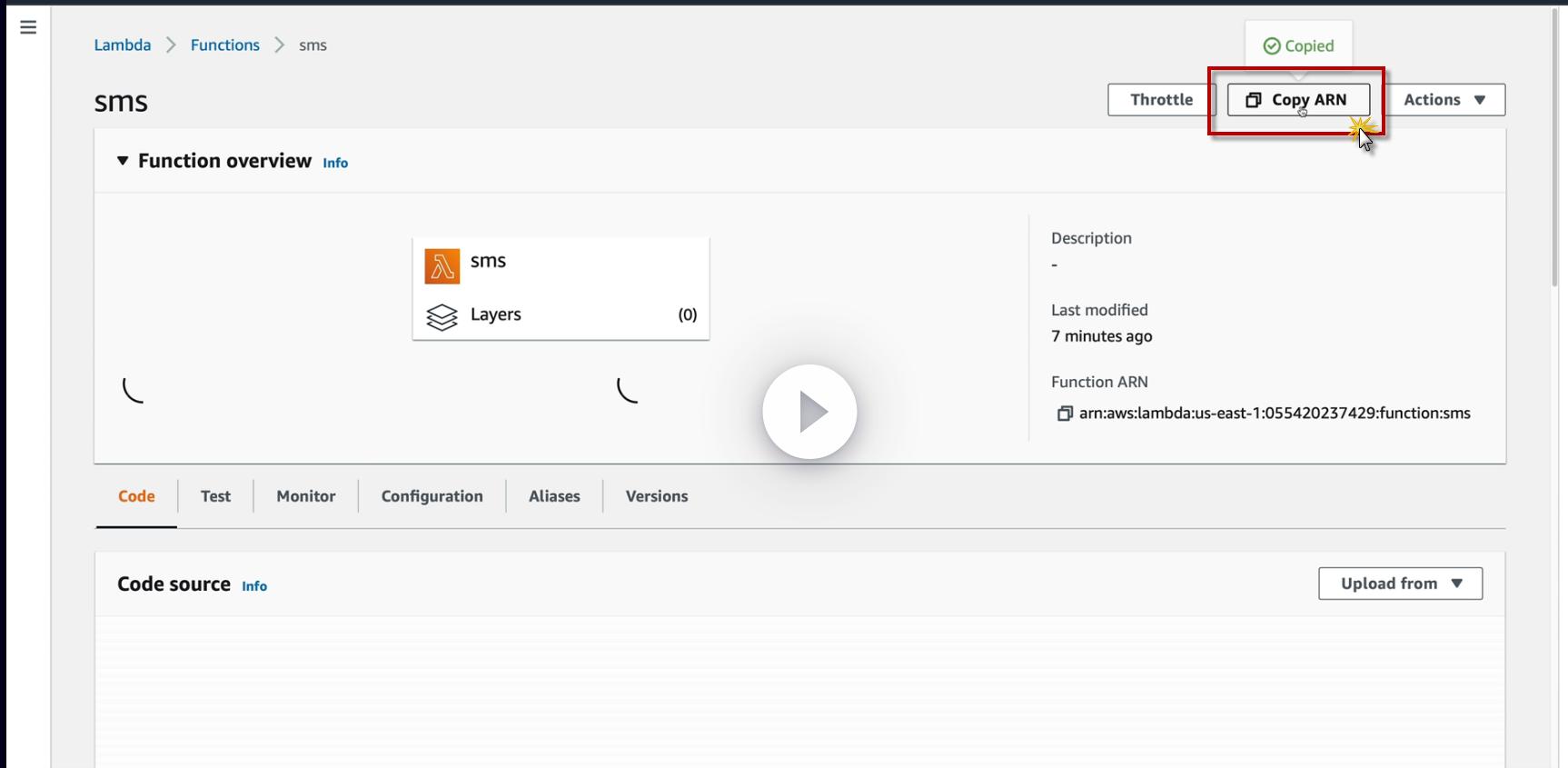Viewport: 1568px width, 768px height.
Task: Click the Layers stack icon
Action: [442, 317]
